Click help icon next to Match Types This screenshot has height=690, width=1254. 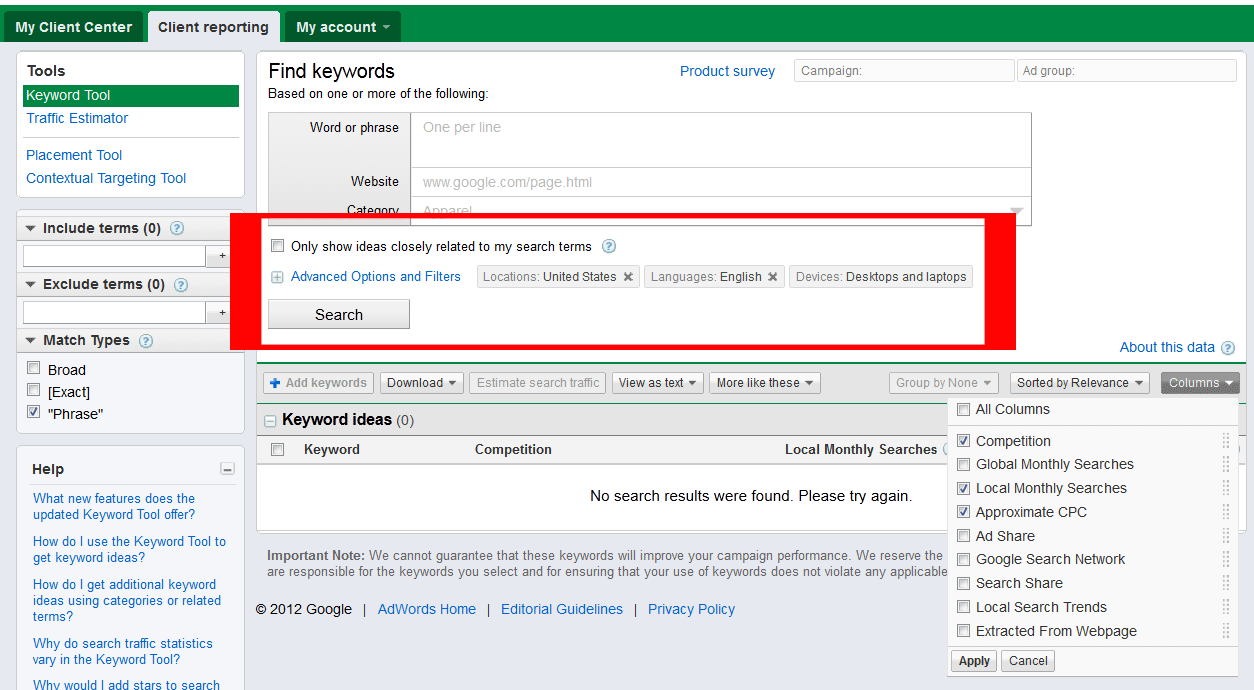coord(146,340)
